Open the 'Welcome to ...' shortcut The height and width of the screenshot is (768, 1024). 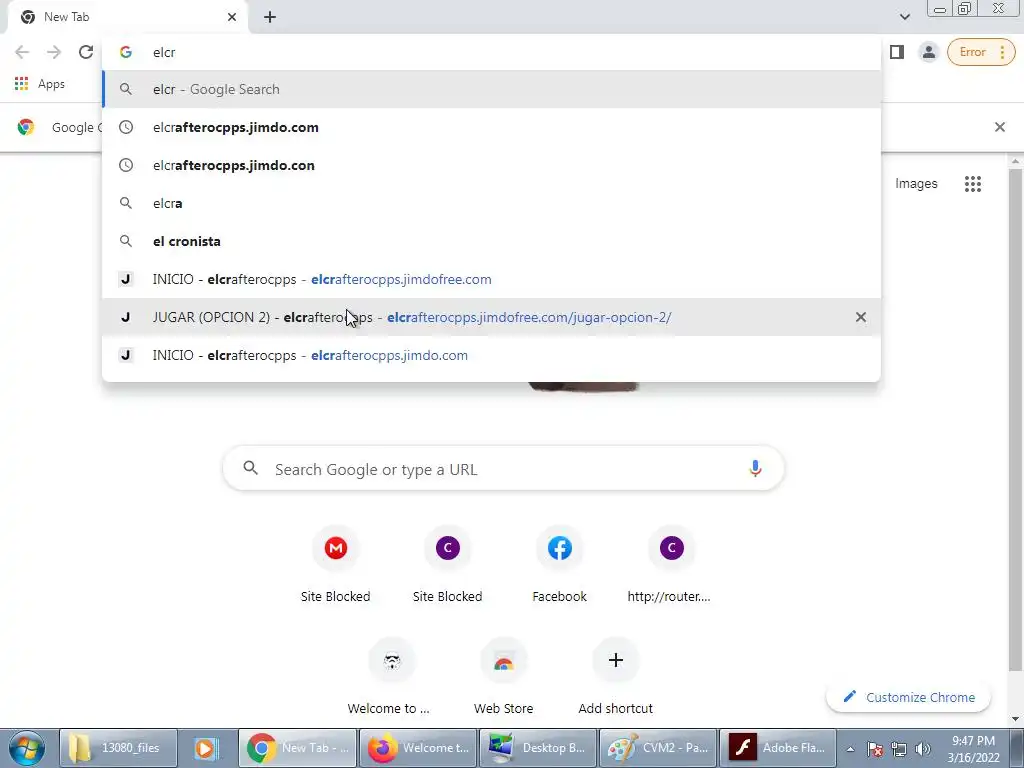[391, 679]
